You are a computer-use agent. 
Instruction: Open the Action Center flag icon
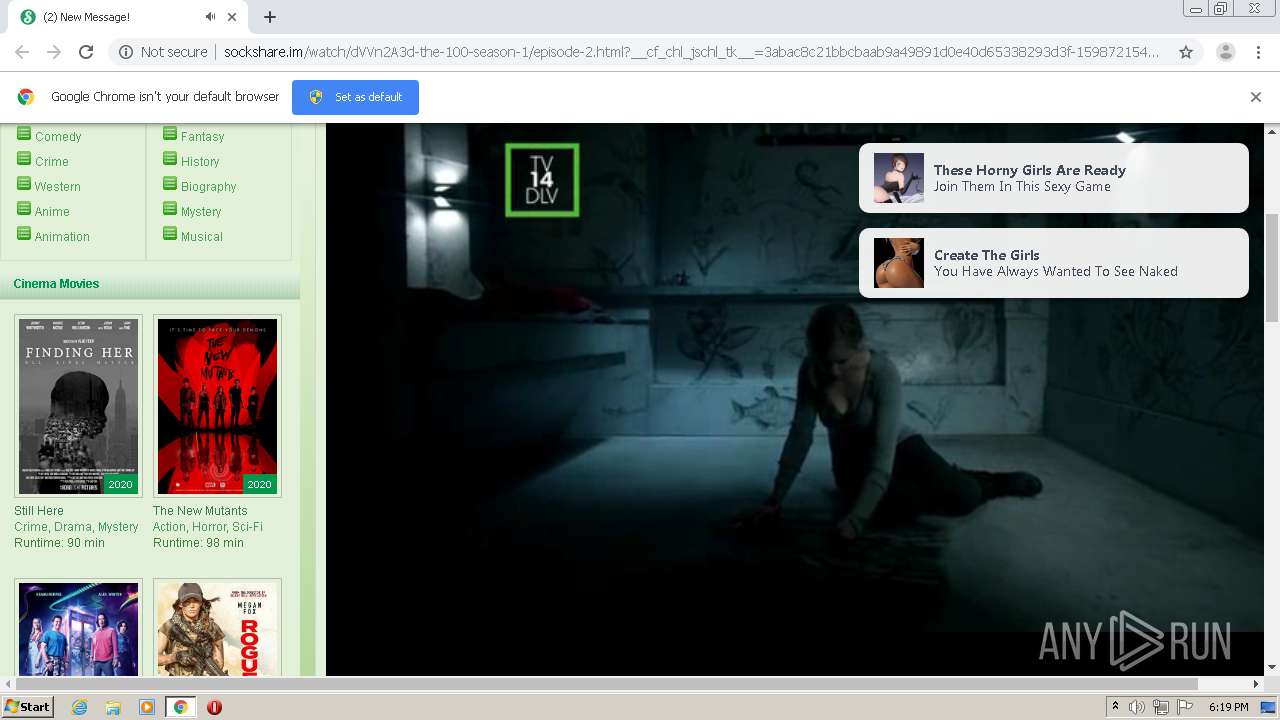point(1185,707)
